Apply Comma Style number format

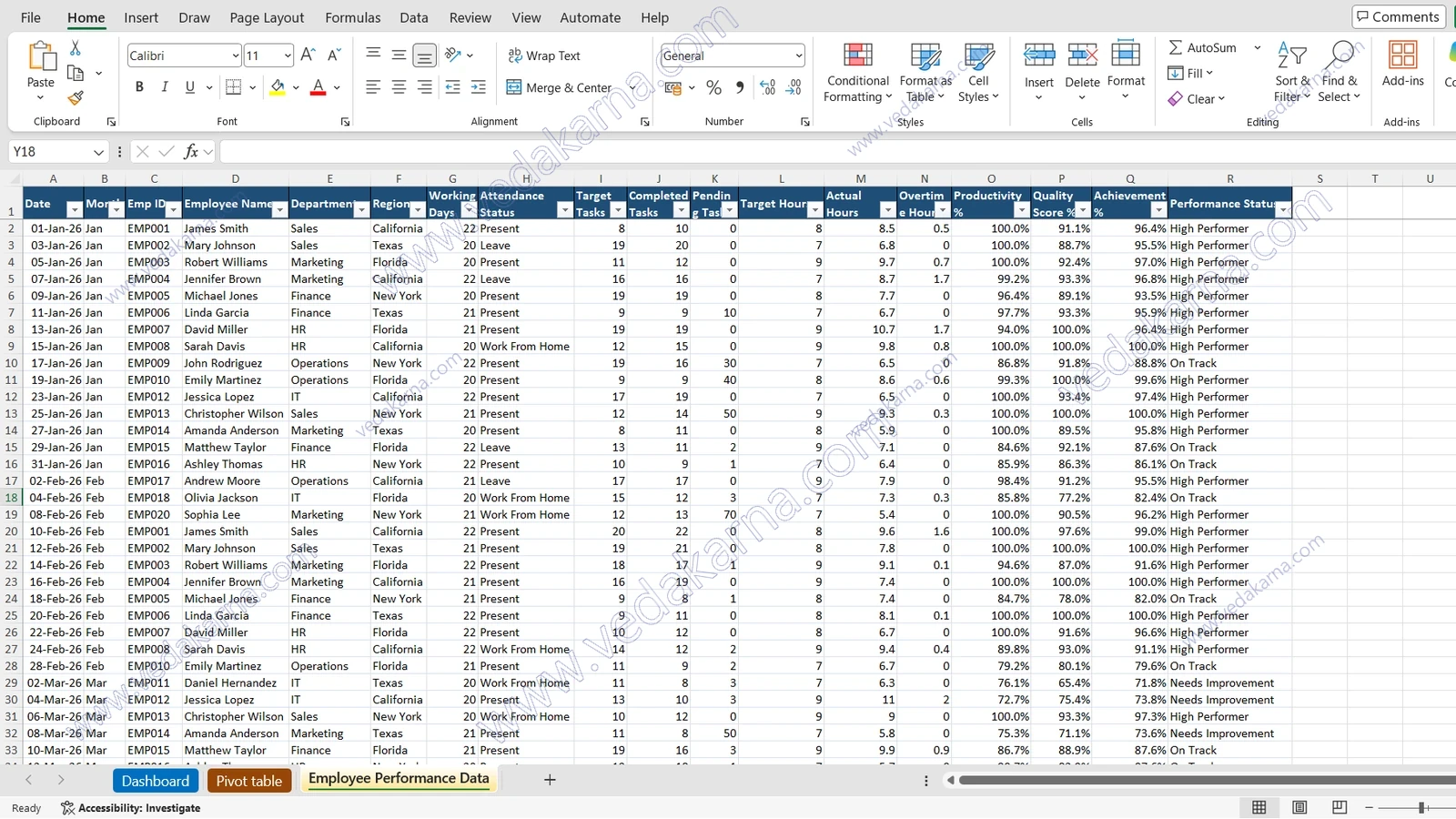pos(740,87)
